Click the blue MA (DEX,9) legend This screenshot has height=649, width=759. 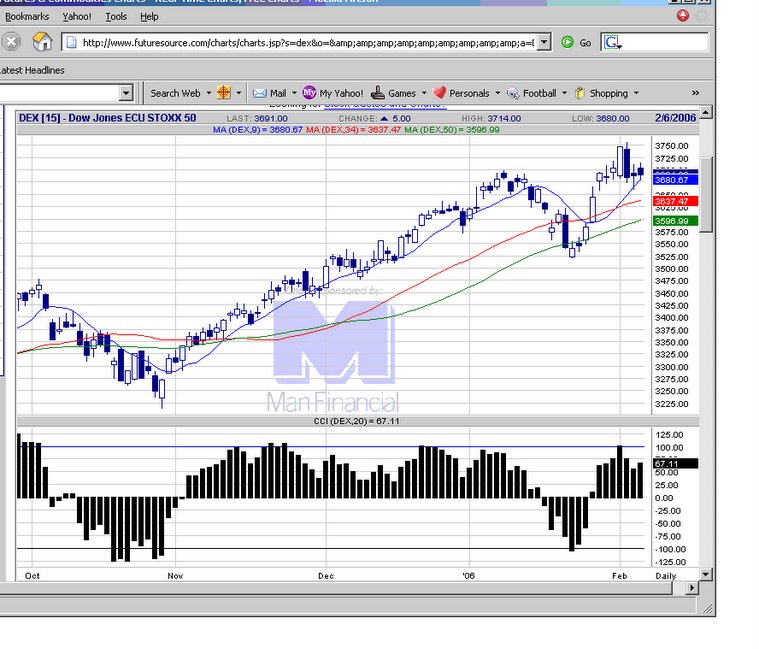coord(258,130)
